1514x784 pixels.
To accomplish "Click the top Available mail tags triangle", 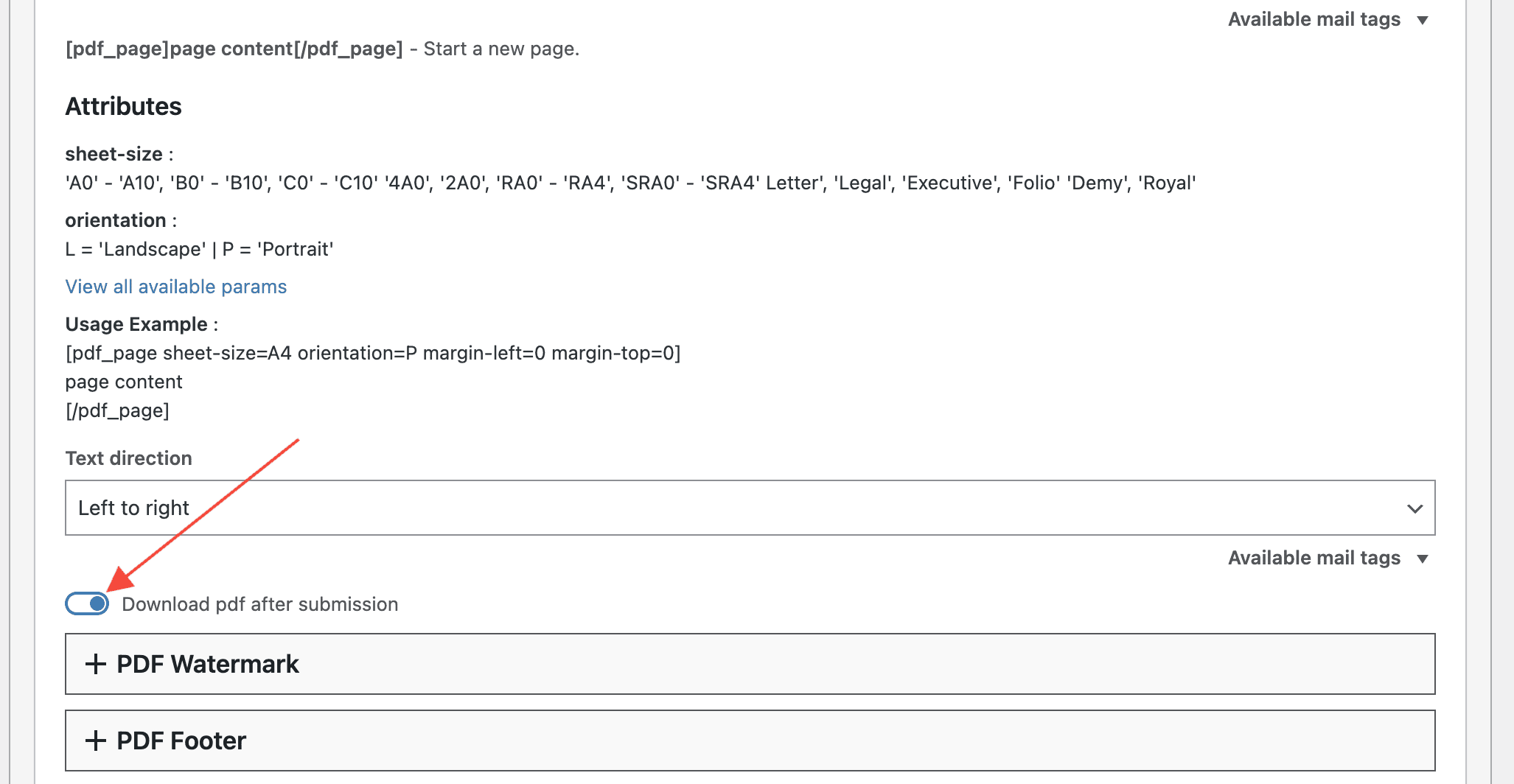I will 1423,20.
